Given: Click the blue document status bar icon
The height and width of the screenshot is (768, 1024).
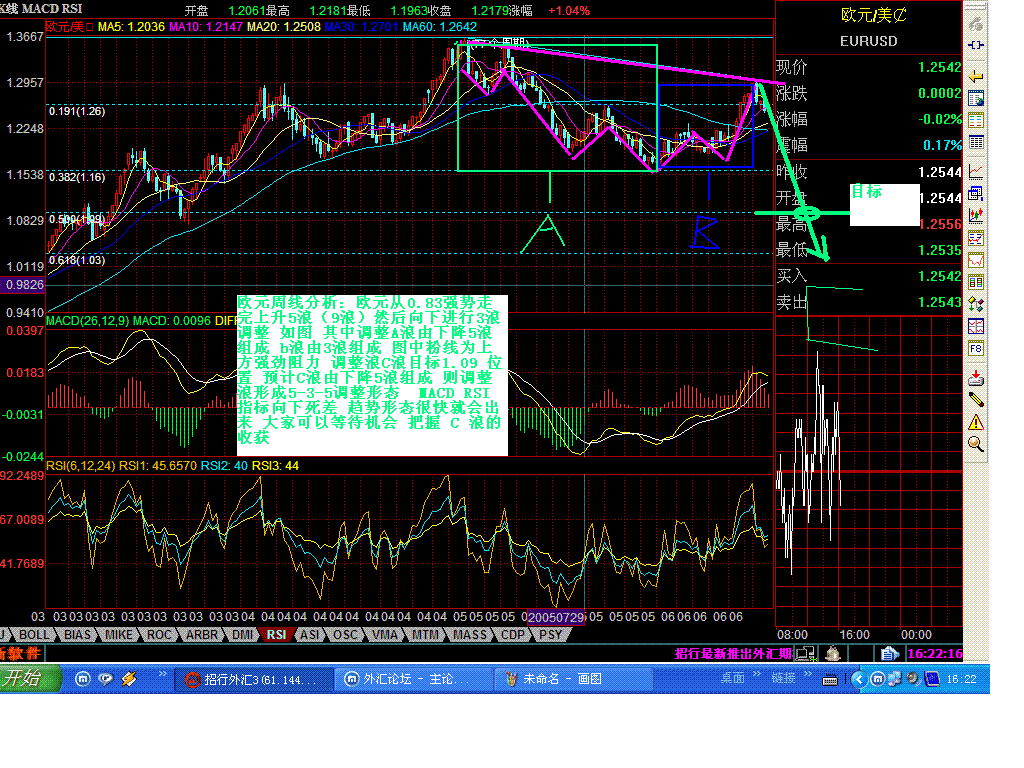Looking at the screenshot, I should point(889,653).
